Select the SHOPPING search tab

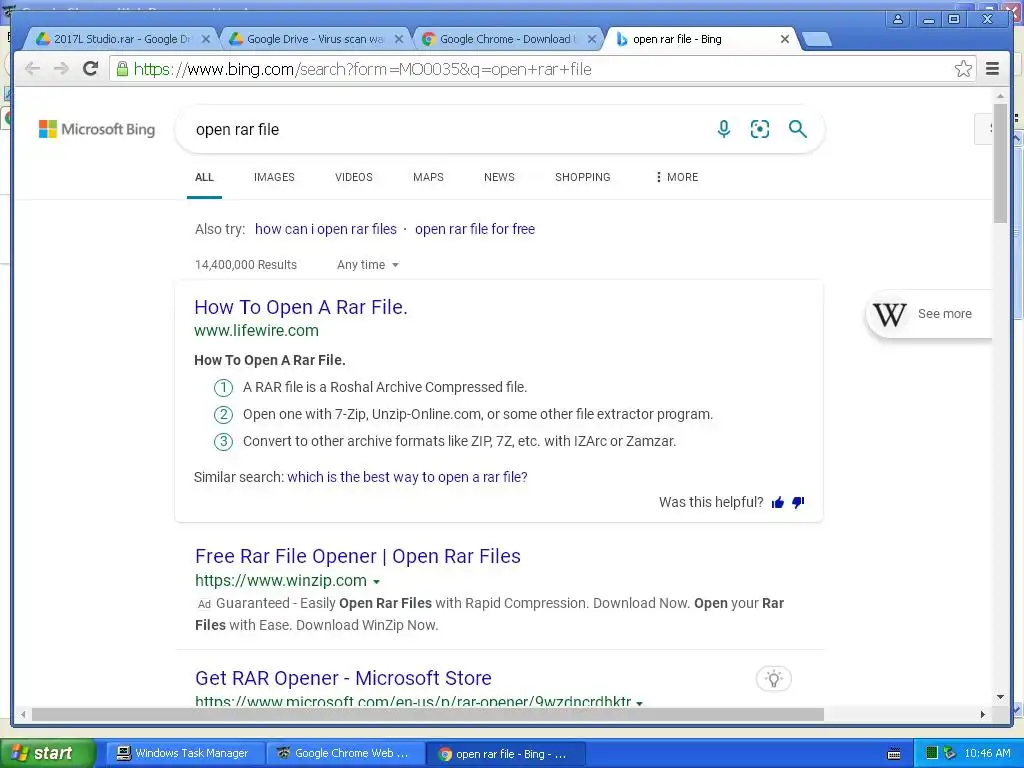pyautogui.click(x=583, y=177)
